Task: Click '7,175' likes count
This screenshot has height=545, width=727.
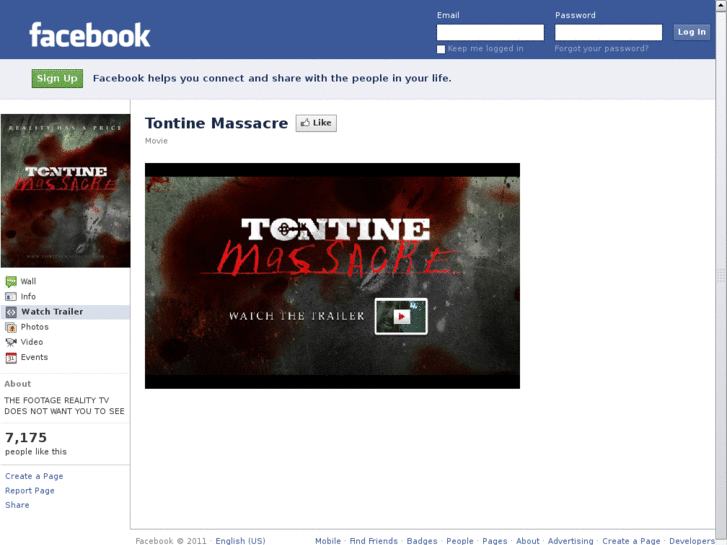Action: [26, 437]
